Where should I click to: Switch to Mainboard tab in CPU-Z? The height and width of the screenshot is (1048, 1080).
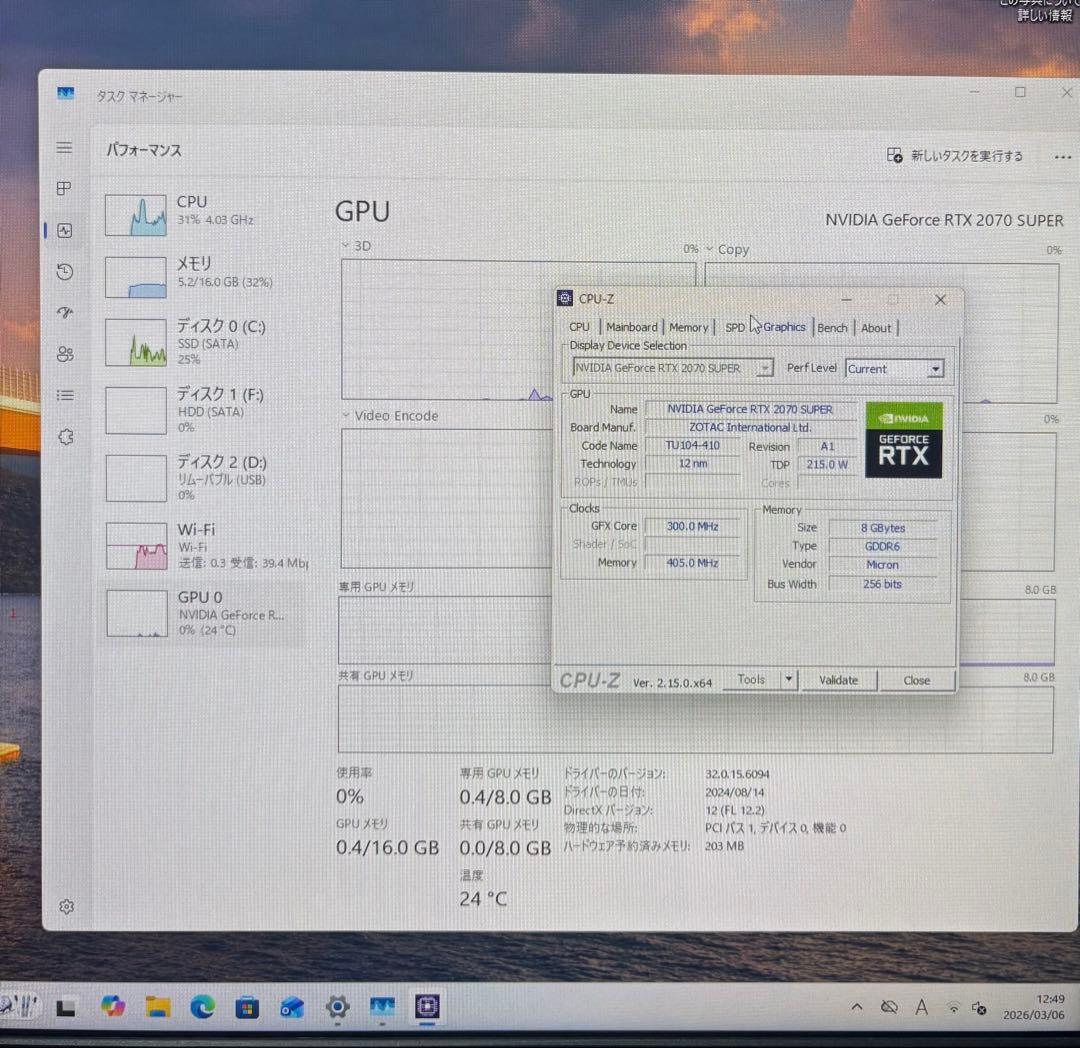[632, 327]
